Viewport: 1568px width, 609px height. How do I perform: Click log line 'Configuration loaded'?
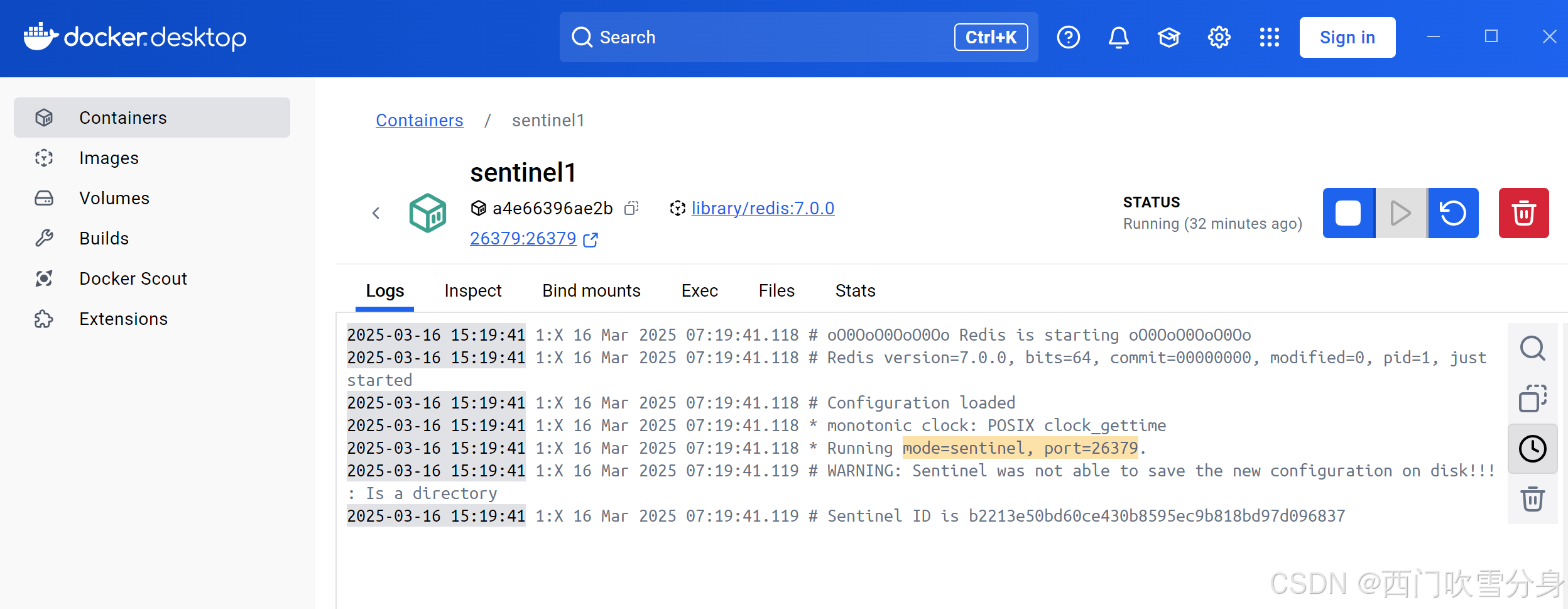click(681, 403)
